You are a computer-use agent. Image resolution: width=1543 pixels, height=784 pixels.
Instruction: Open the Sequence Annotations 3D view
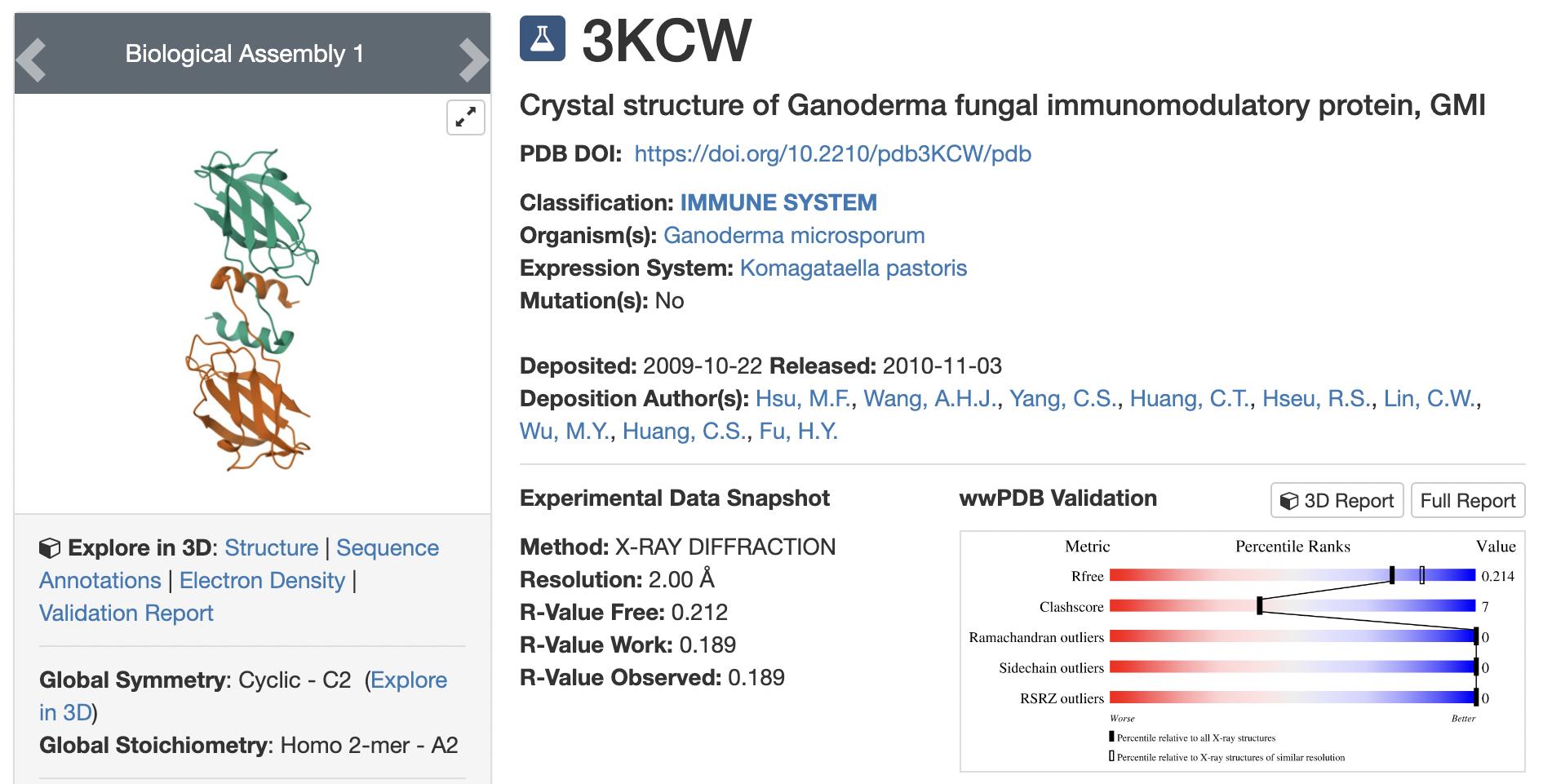[x=387, y=548]
